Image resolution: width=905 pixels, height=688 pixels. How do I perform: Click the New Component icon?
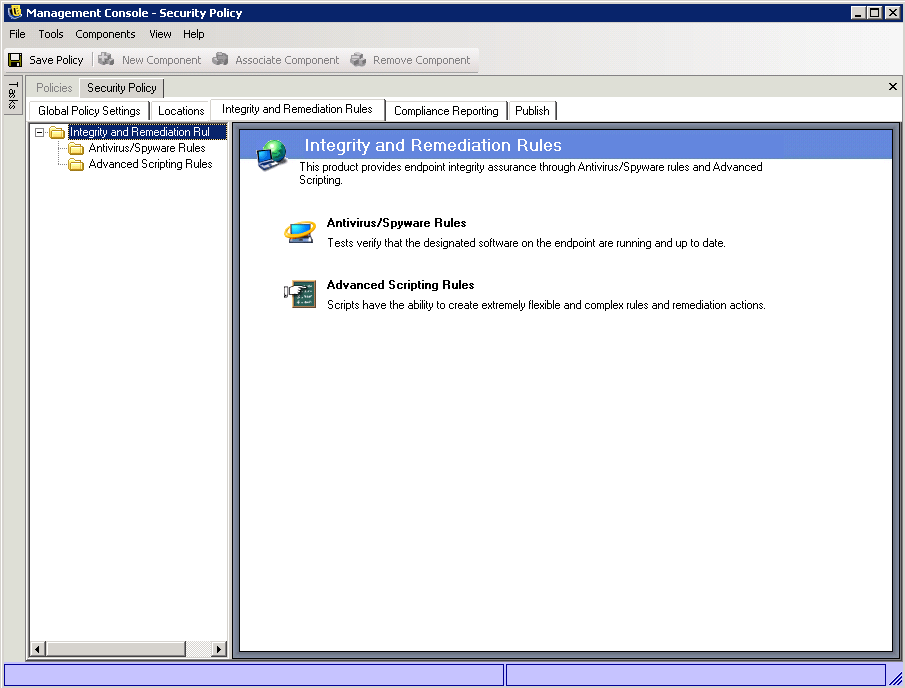(x=106, y=59)
